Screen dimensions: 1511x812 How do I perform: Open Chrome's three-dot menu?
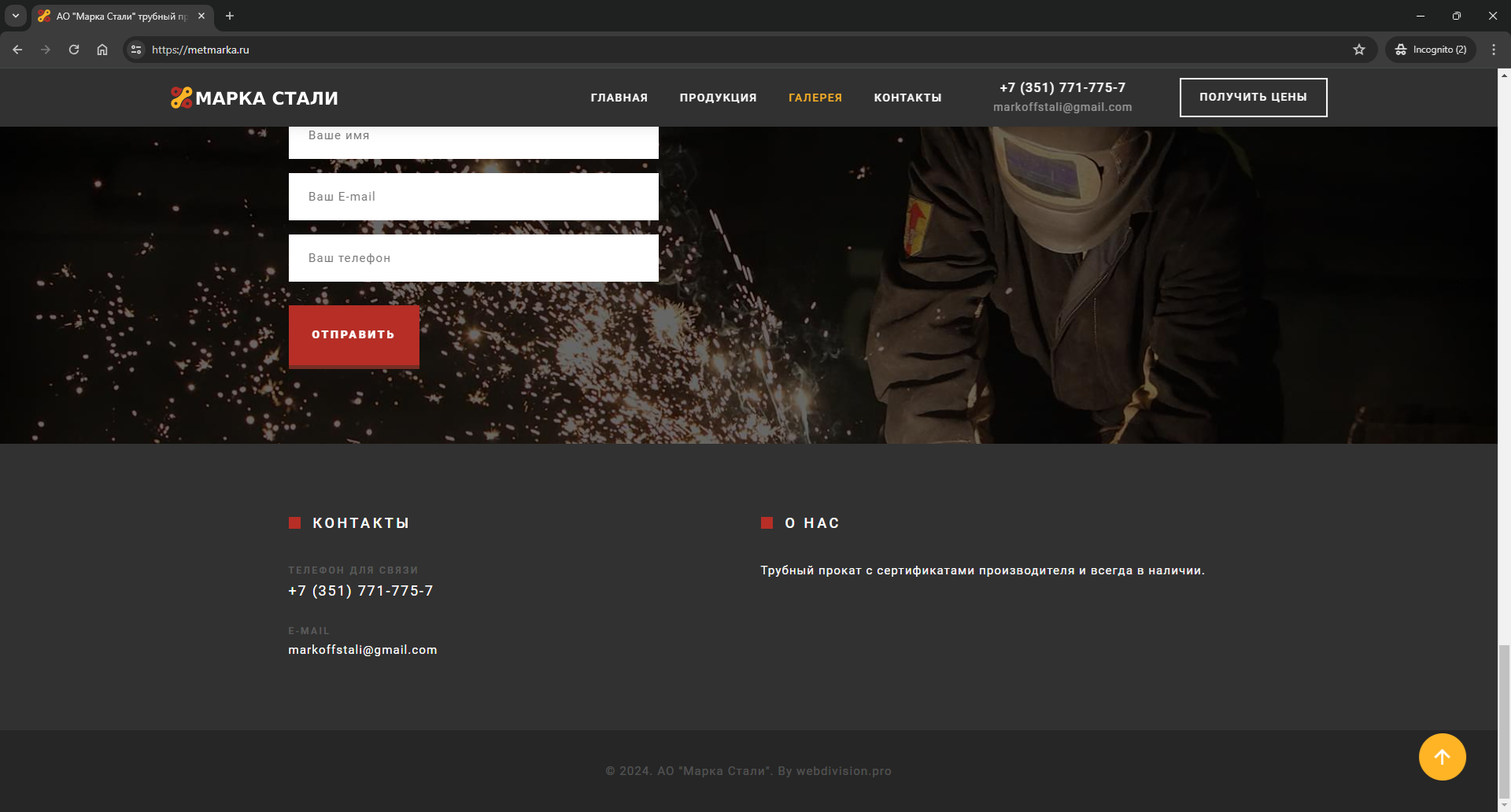tap(1493, 50)
